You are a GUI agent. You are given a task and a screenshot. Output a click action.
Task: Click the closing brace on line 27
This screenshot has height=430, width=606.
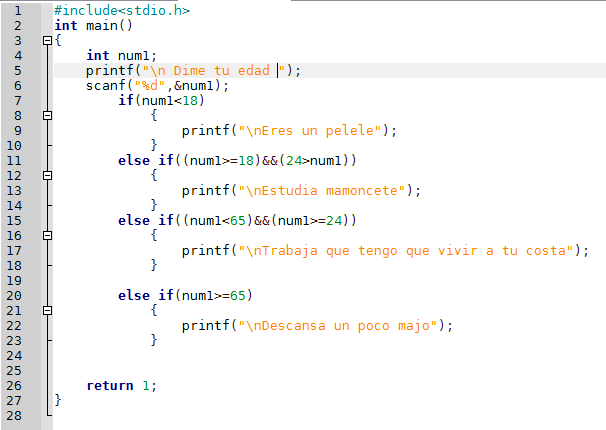point(58,400)
